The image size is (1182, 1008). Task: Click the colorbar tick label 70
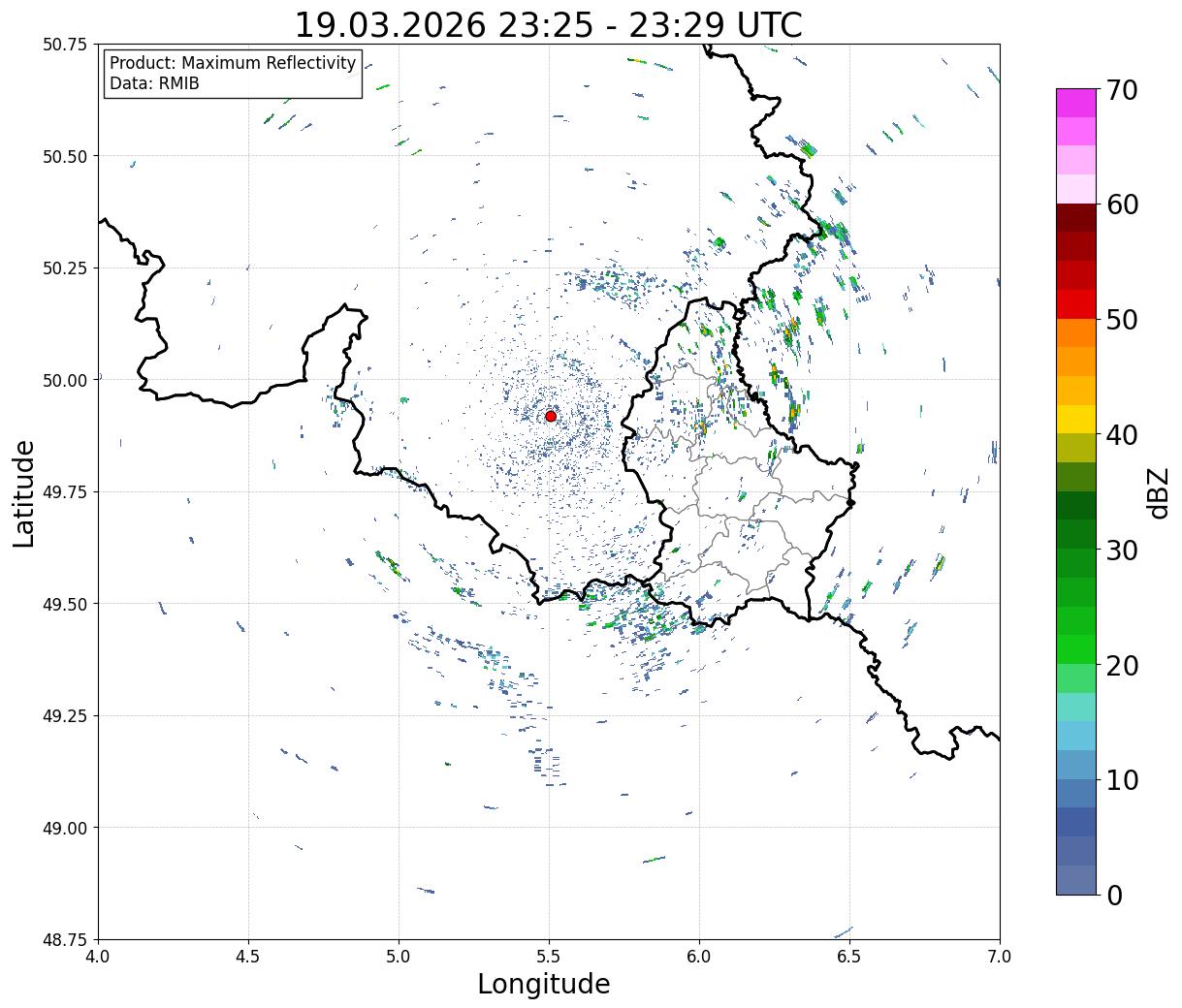(1122, 90)
